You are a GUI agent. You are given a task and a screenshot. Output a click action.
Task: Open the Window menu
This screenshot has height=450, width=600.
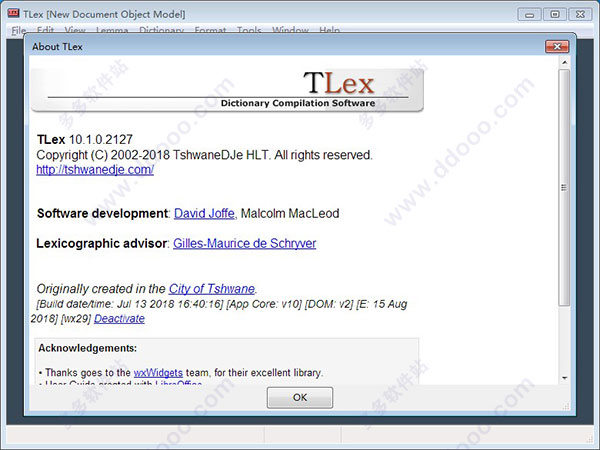[x=290, y=30]
